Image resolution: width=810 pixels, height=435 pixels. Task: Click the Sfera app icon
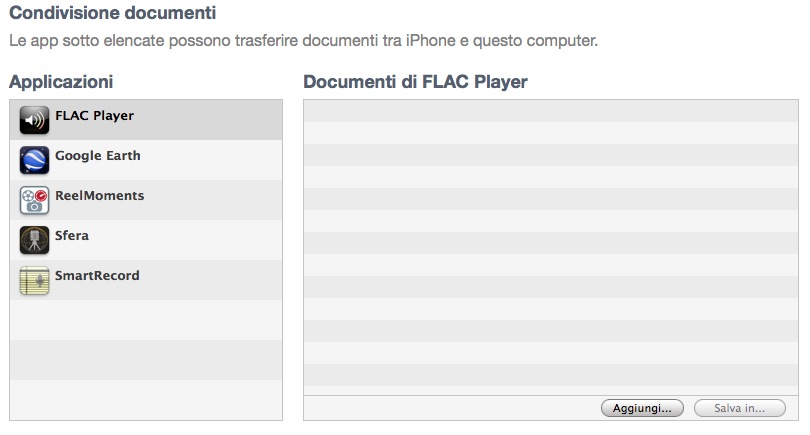click(34, 240)
